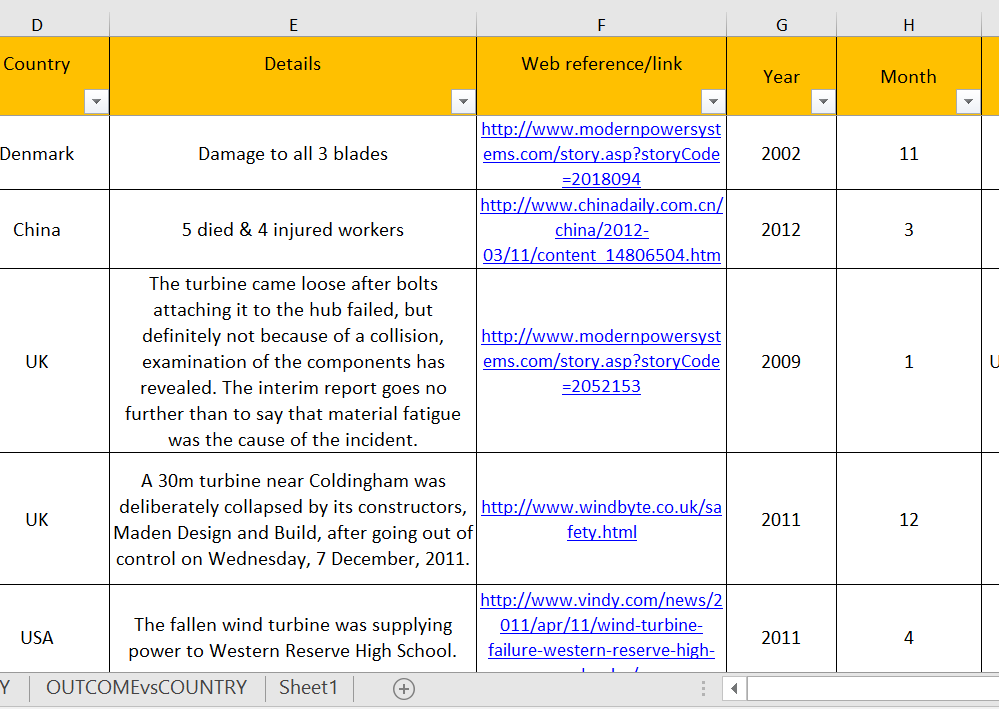
Task: Select column F header
Action: pos(601,25)
